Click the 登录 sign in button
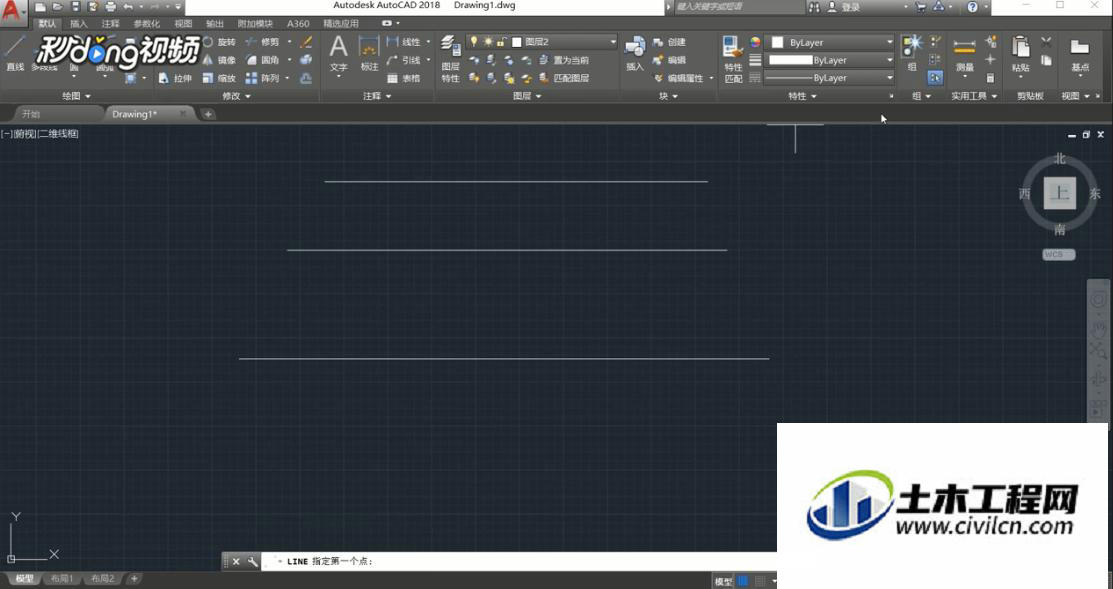This screenshot has height=589, width=1113. pos(845,7)
